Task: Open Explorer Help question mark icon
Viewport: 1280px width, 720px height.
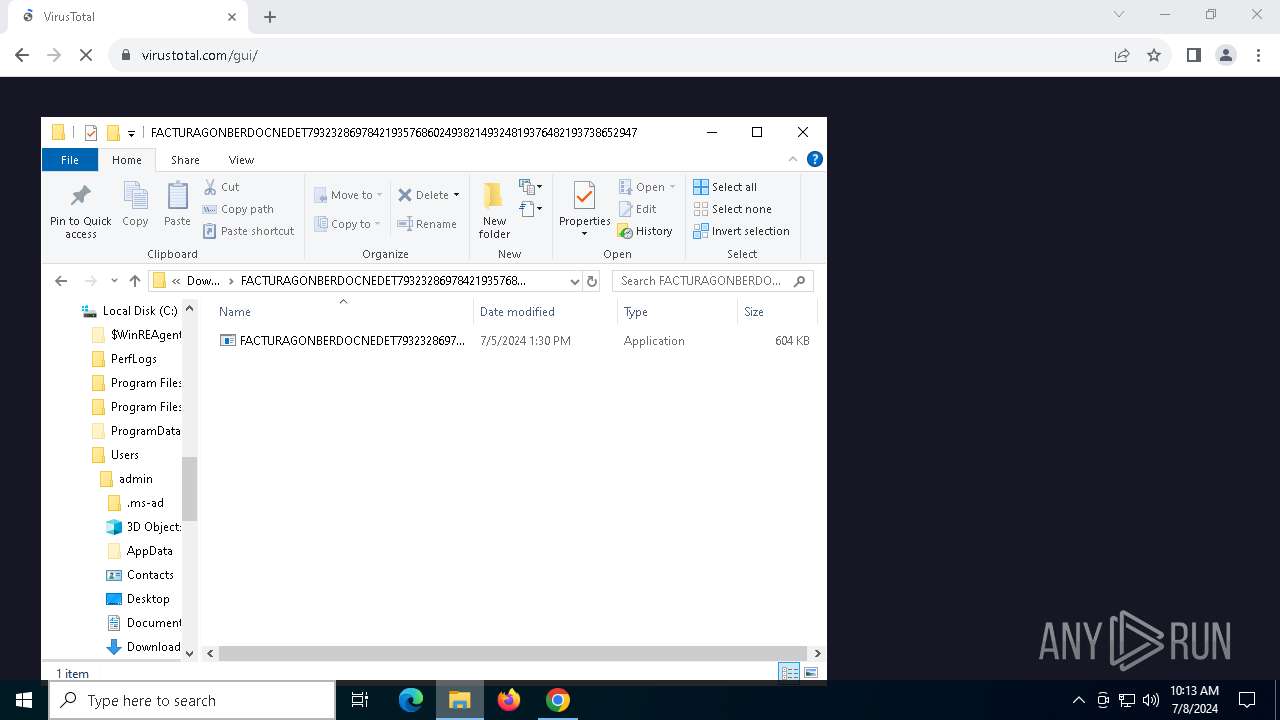Action: [815, 159]
